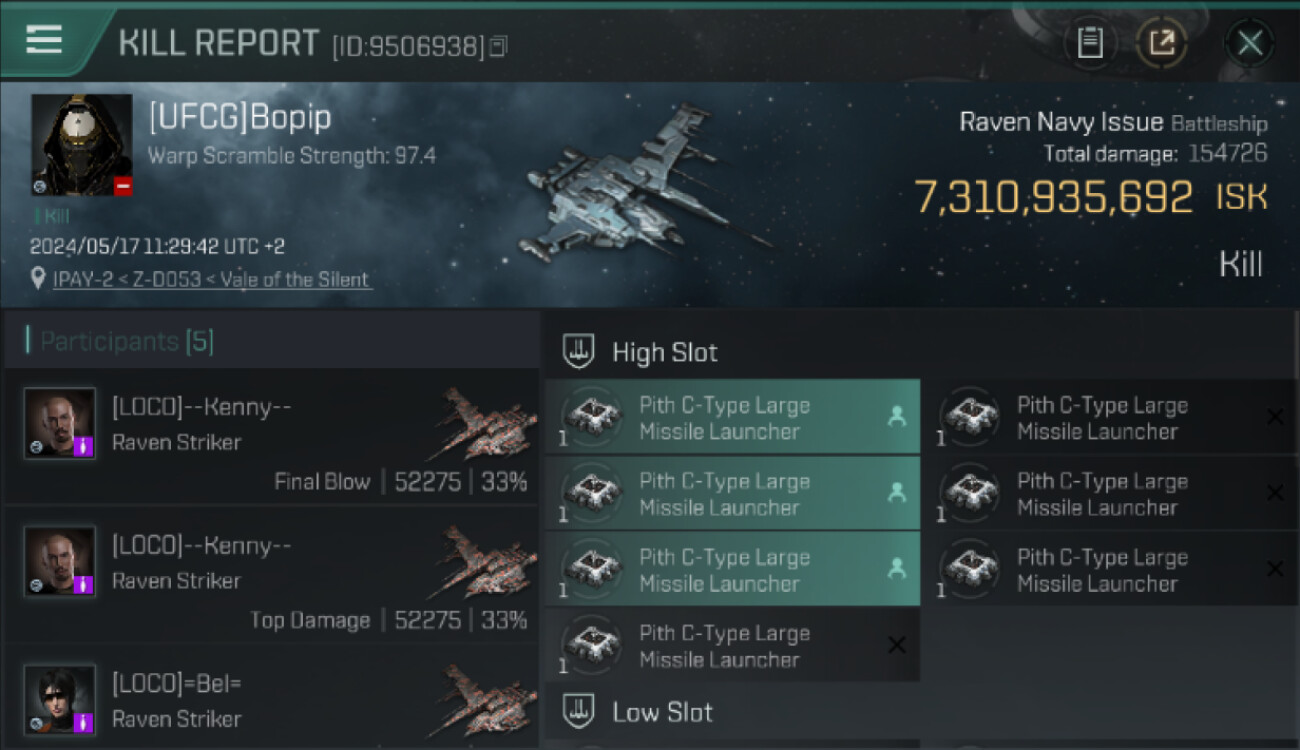
Task: Share the kill report externally
Action: click(x=1162, y=43)
